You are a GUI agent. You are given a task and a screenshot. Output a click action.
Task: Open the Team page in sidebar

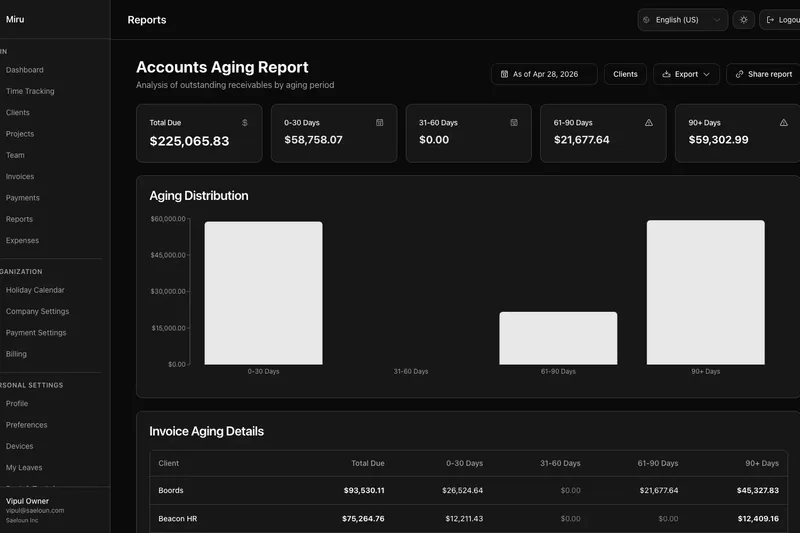[x=15, y=155]
